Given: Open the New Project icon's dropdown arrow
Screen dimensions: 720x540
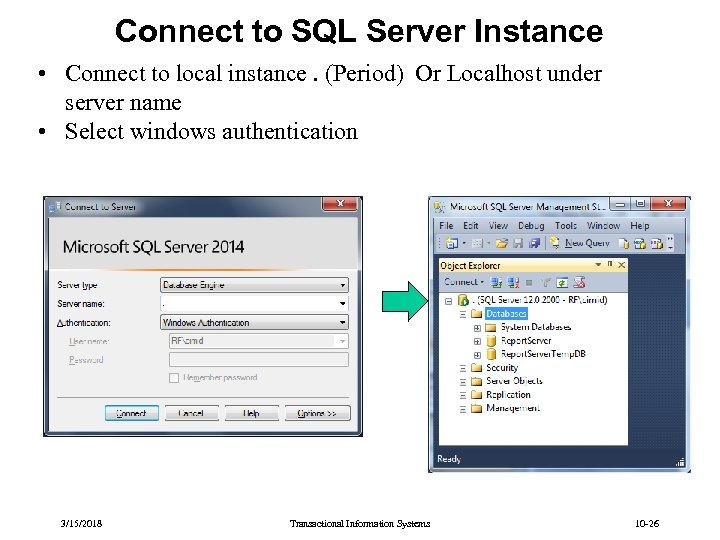Looking at the screenshot, I should coord(464,243).
